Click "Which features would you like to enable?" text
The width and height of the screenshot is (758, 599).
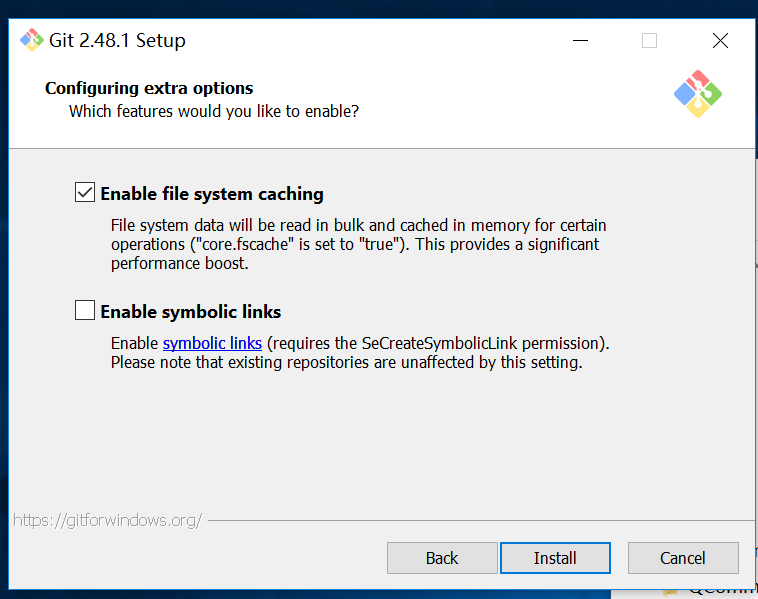(x=214, y=111)
